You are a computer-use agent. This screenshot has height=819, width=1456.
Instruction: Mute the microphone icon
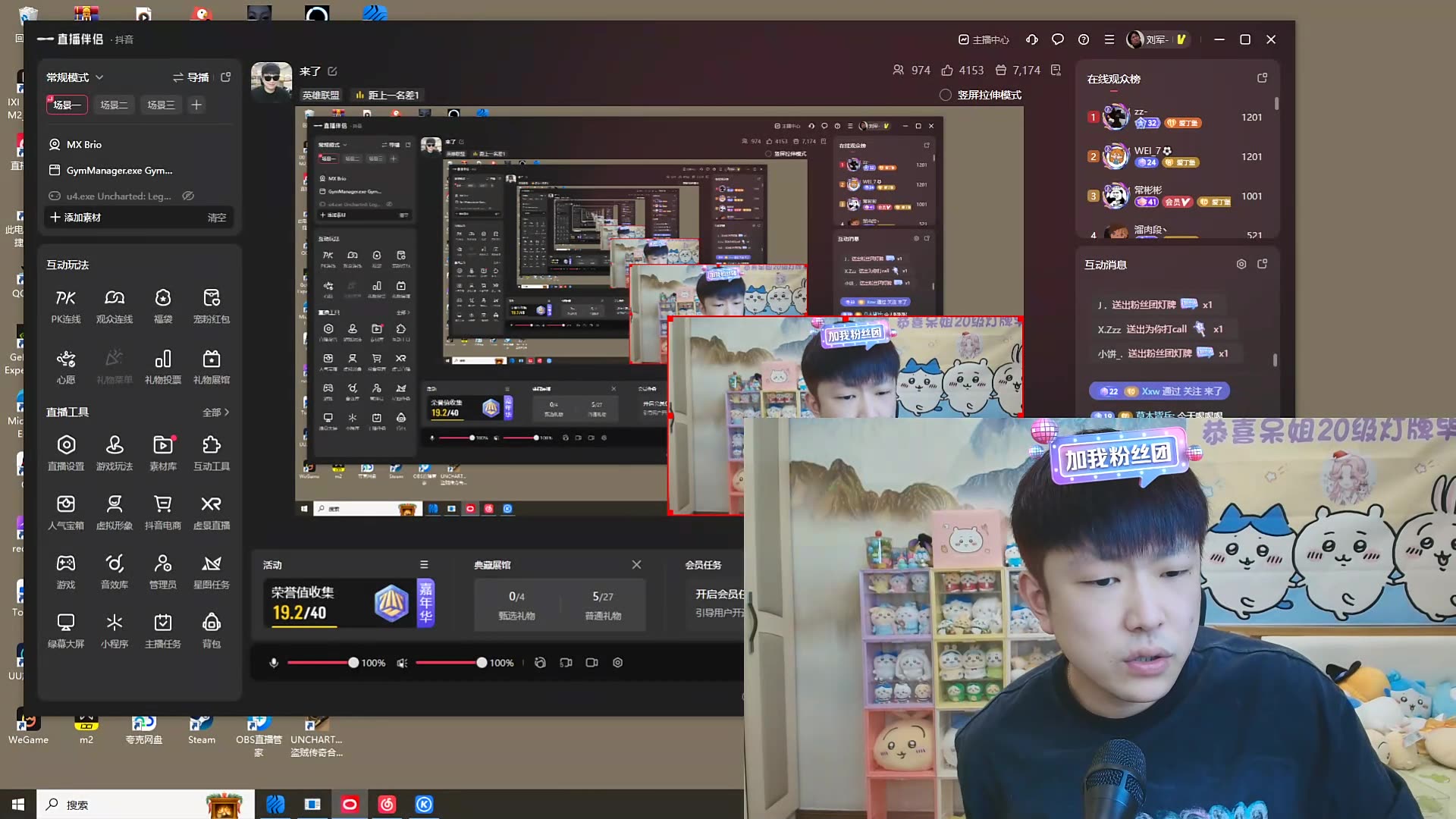pos(274,663)
